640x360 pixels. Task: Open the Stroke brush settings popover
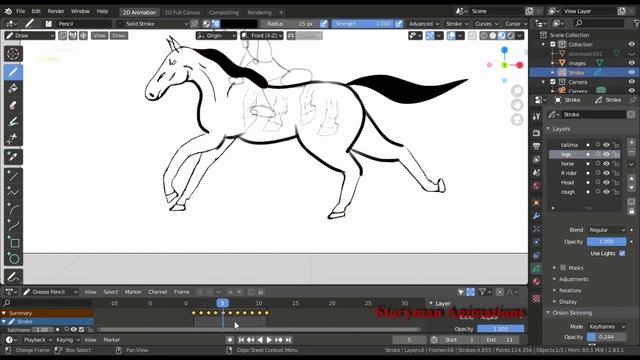456,24
